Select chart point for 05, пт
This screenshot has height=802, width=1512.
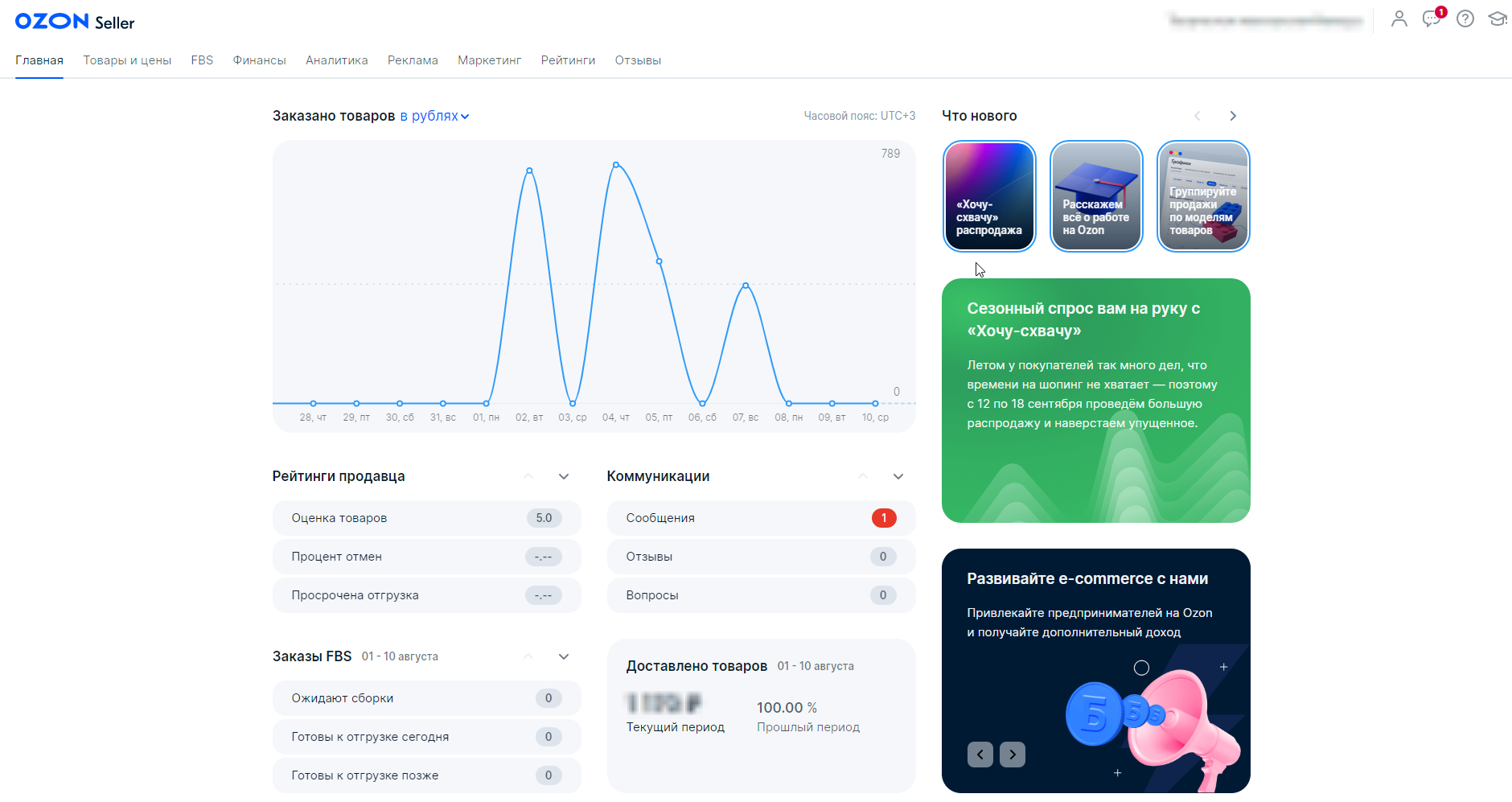coord(659,261)
